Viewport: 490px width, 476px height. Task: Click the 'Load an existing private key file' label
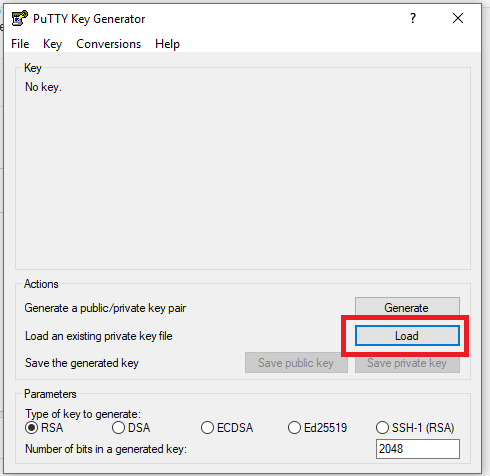click(99, 336)
